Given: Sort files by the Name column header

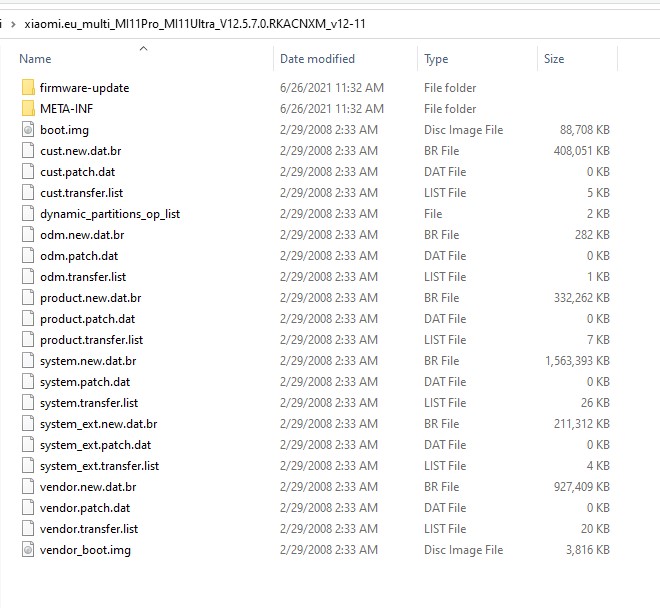Looking at the screenshot, I should pyautogui.click(x=35, y=59).
